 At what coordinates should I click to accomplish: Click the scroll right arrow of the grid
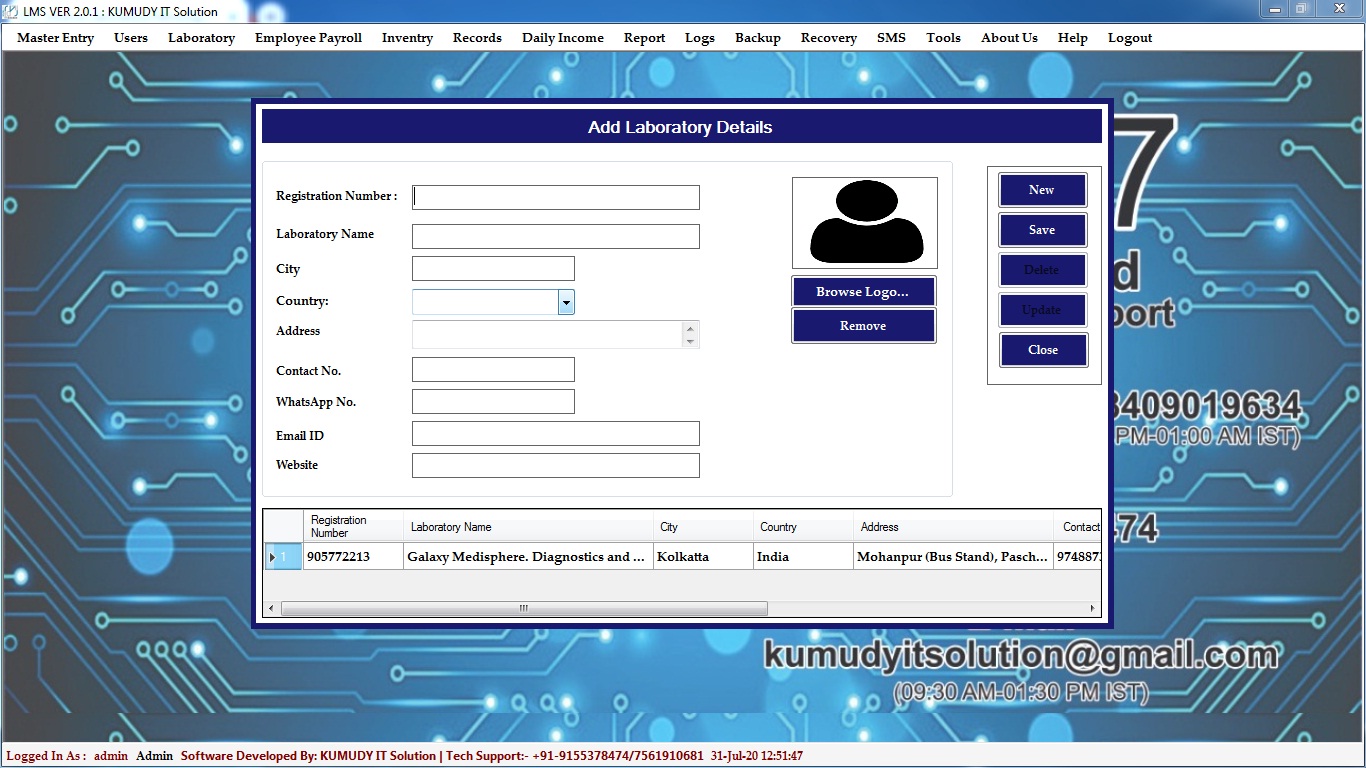pyautogui.click(x=1093, y=608)
